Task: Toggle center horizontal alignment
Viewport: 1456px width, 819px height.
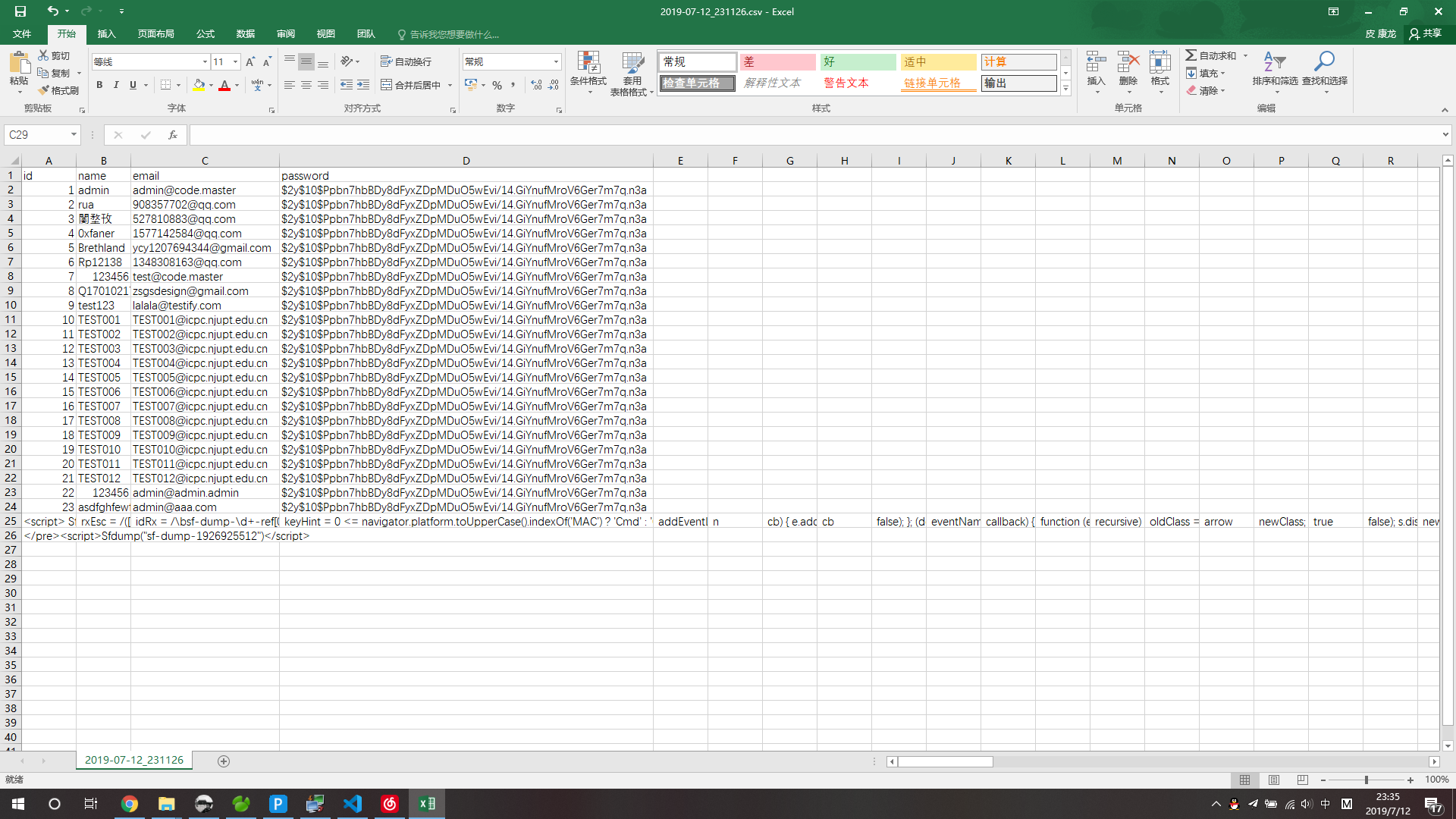Action: (306, 85)
